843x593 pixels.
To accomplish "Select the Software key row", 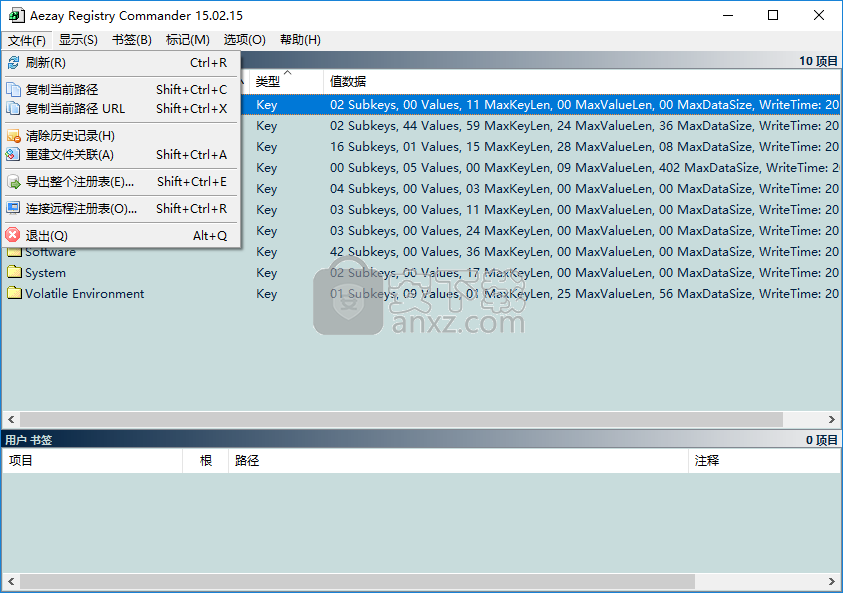I will 422,252.
